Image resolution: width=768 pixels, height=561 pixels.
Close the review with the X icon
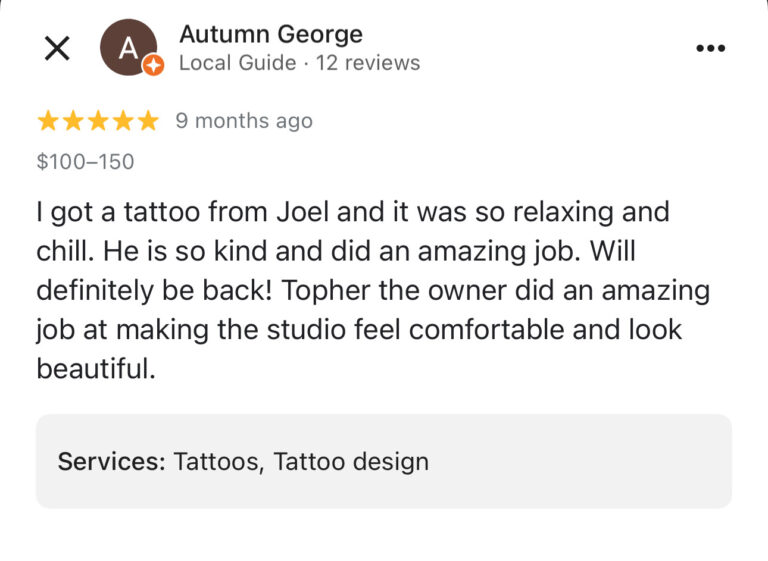point(57,48)
